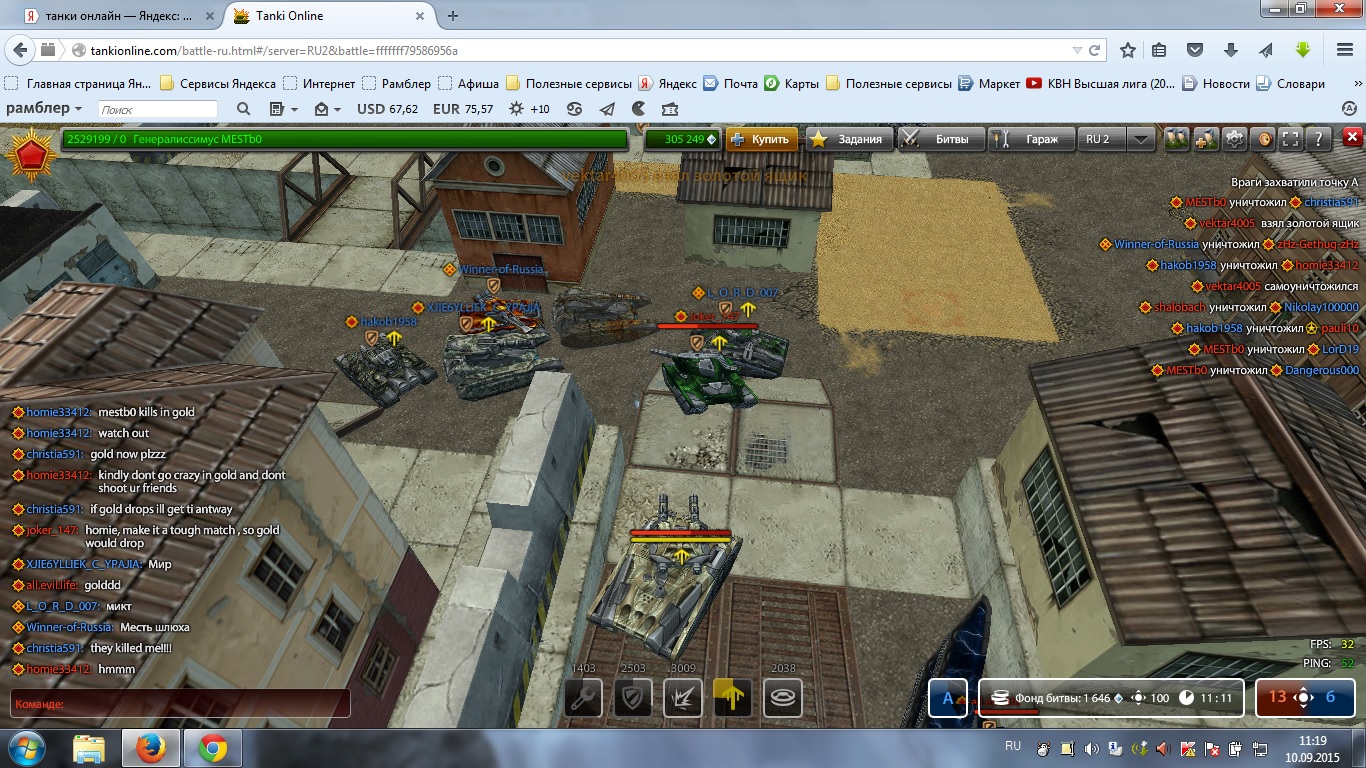Switch to Google Chrome in the taskbar
The width and height of the screenshot is (1366, 768).
click(x=212, y=748)
